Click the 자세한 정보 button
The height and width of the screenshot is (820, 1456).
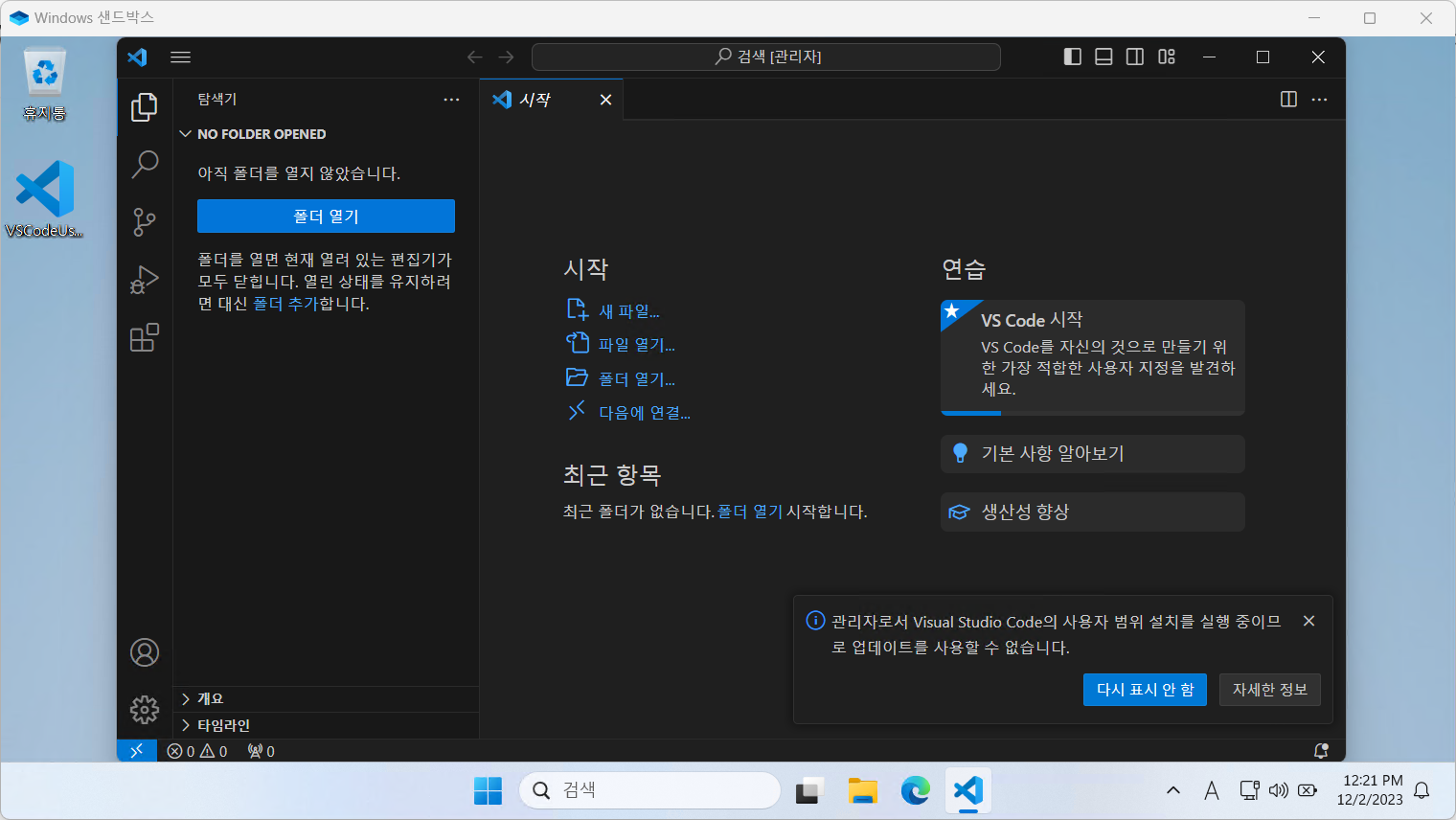(x=1270, y=690)
